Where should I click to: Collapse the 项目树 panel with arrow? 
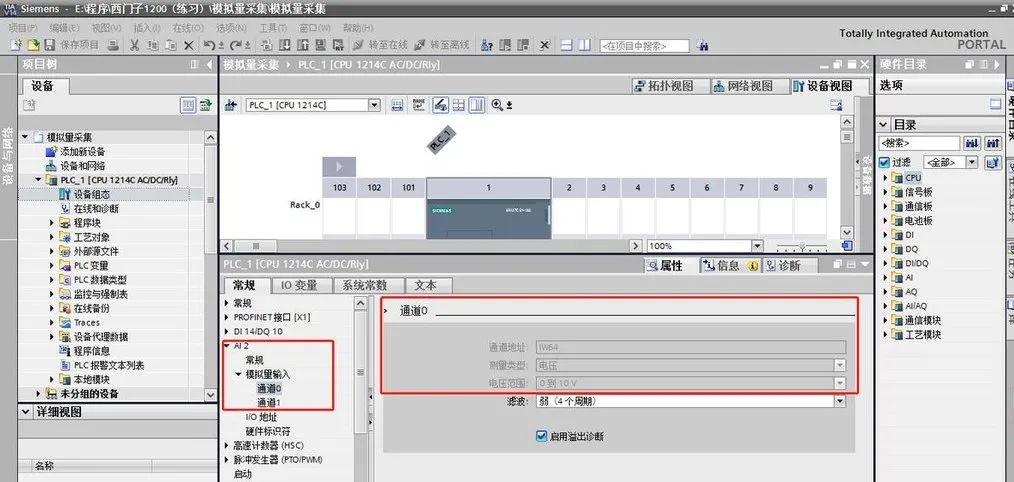[x=209, y=65]
